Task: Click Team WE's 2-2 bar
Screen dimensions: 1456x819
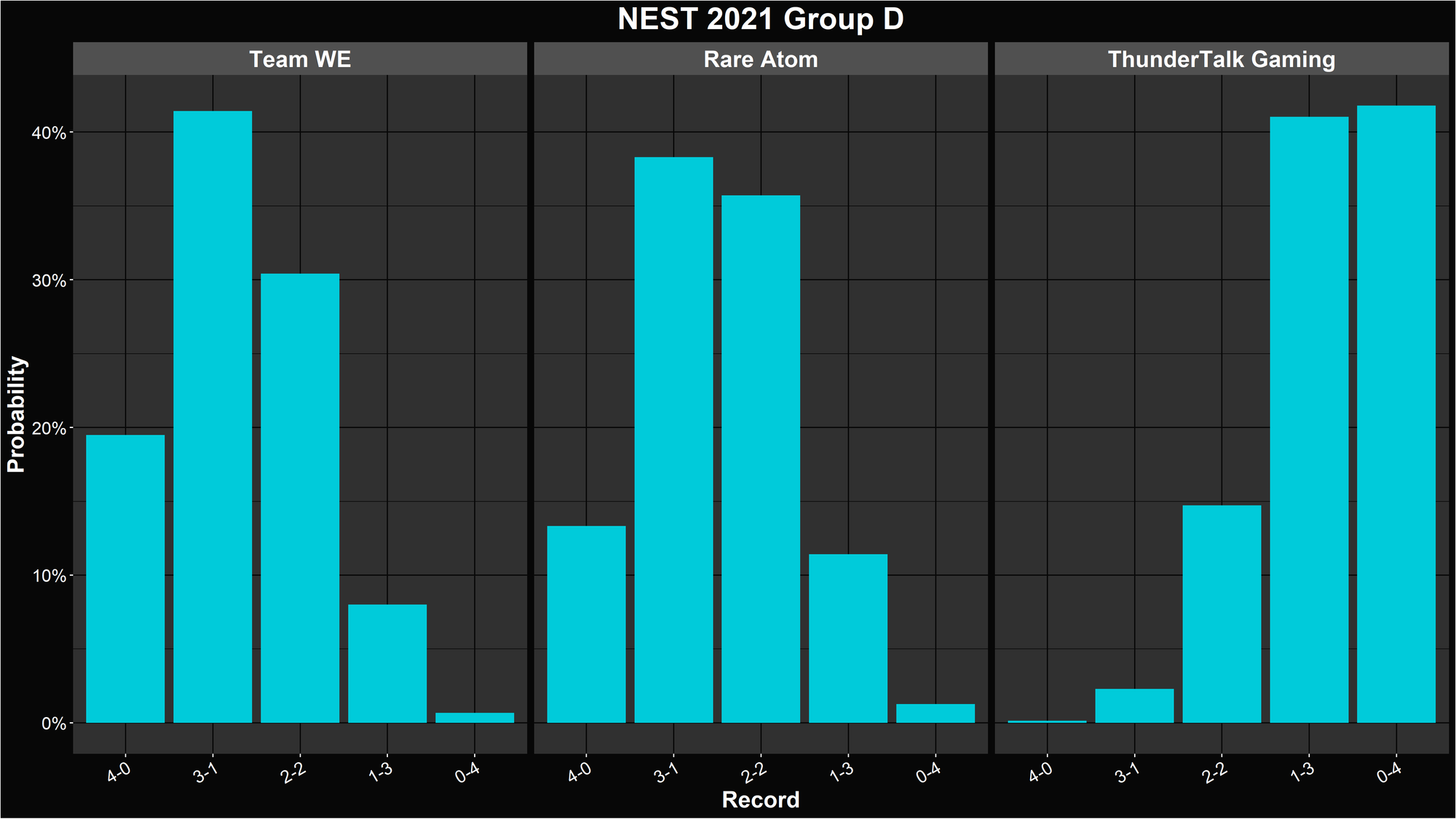Action: [300, 498]
